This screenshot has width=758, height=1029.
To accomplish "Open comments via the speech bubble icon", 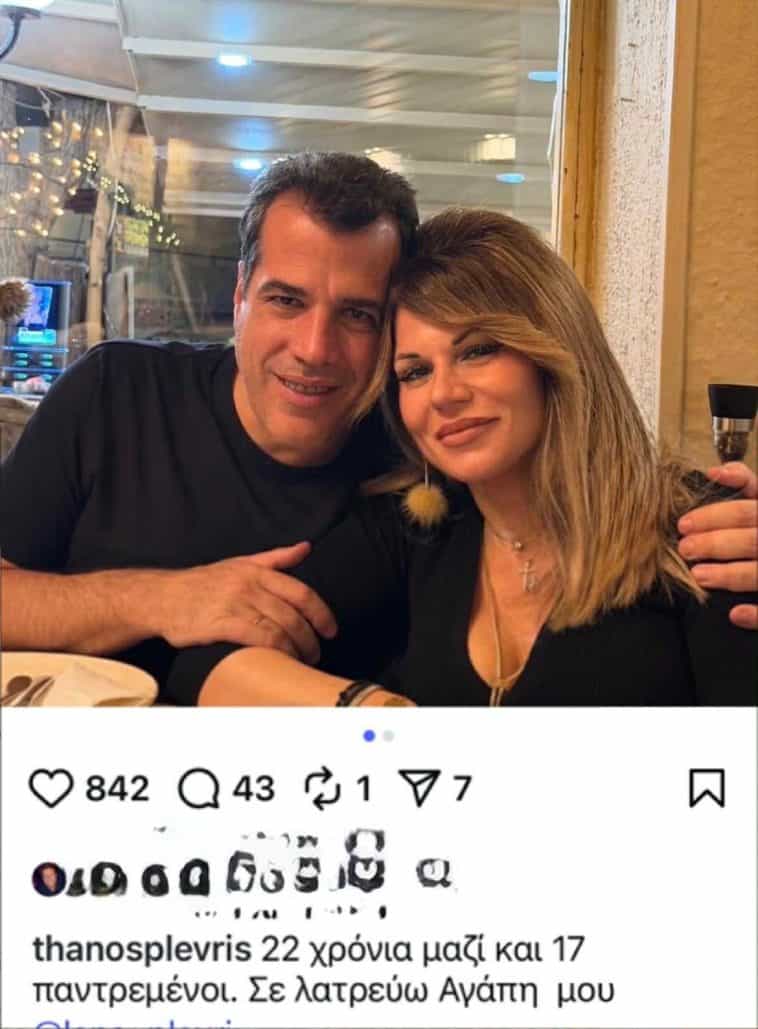I will 200,788.
